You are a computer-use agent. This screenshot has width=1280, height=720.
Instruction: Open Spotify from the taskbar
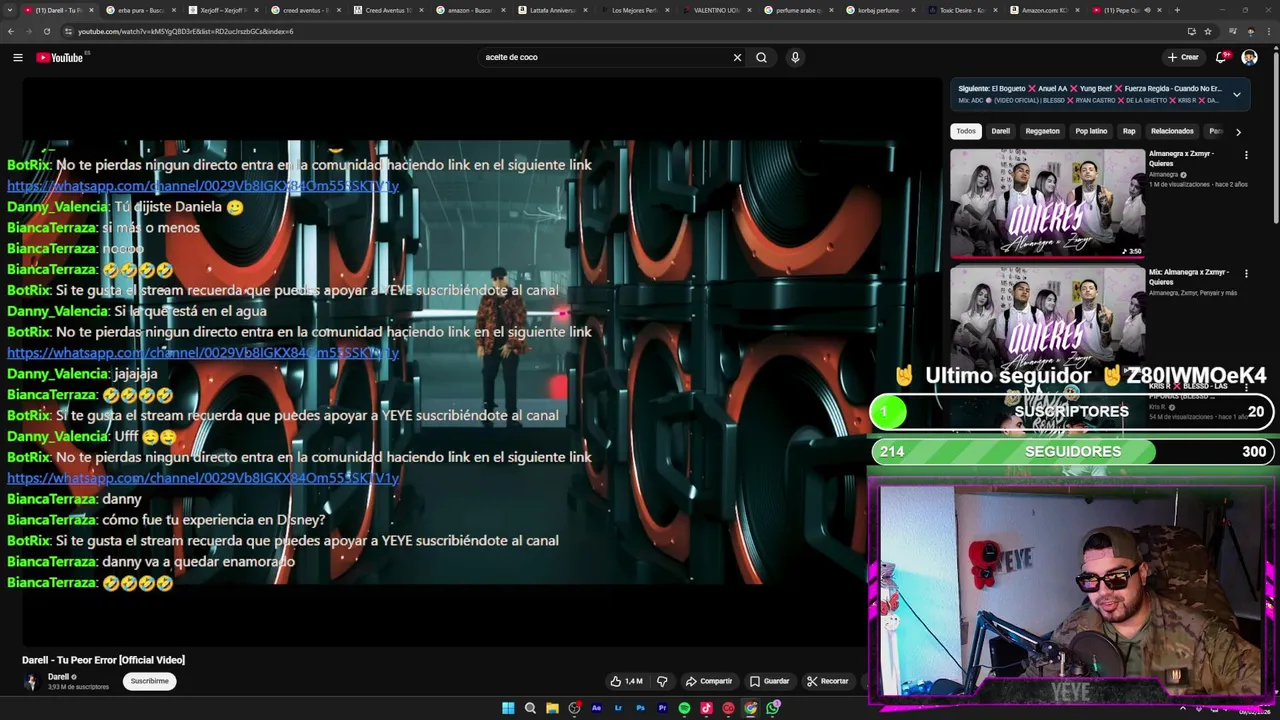point(684,708)
